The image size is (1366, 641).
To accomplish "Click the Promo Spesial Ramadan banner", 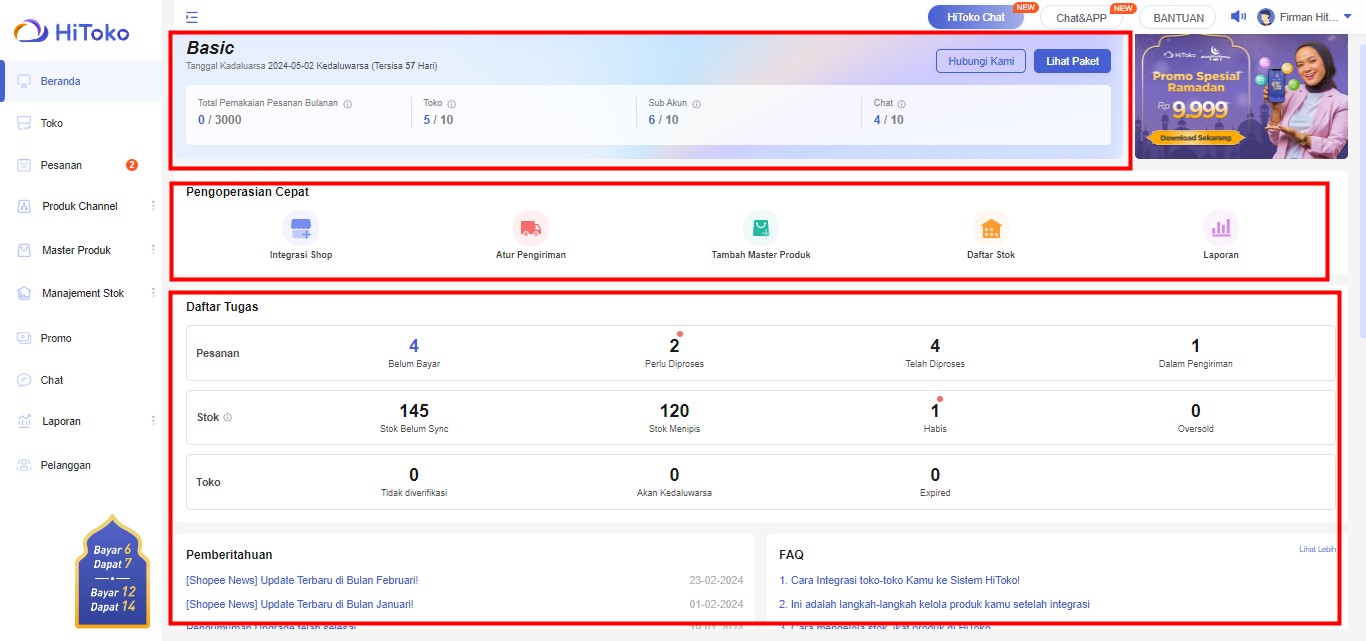I will point(1241,96).
